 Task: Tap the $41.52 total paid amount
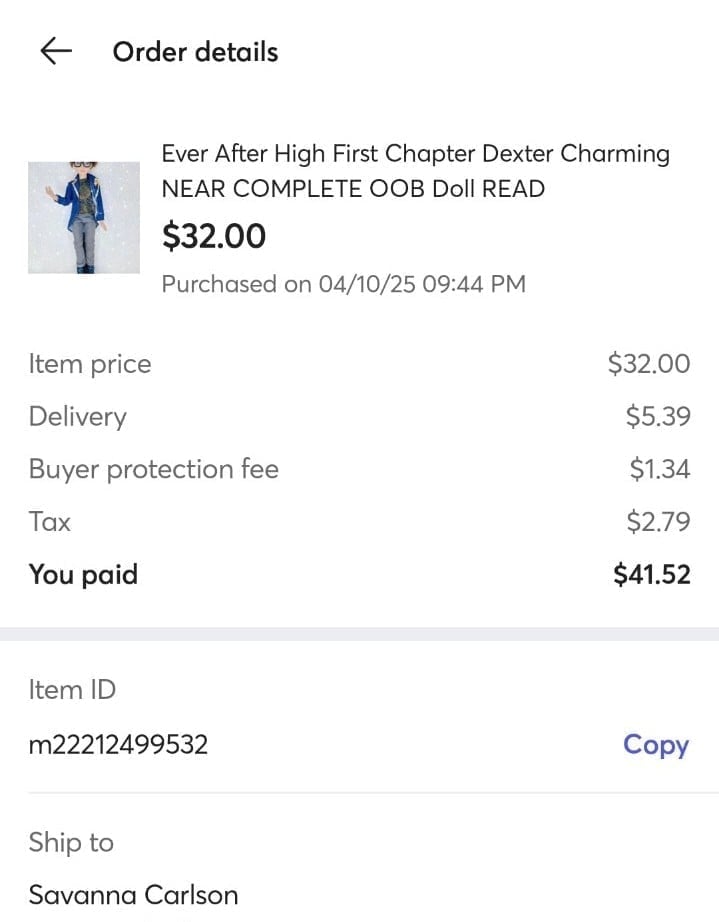pyautogui.click(x=651, y=574)
